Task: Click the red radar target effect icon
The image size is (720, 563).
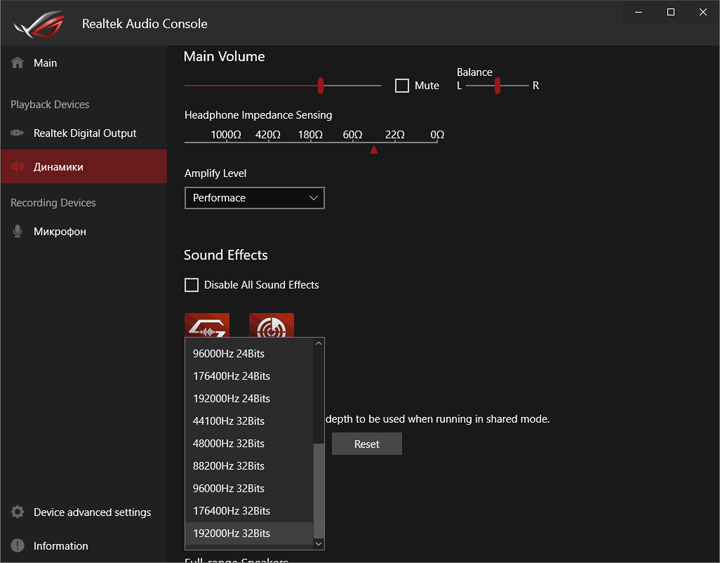Action: (271, 325)
